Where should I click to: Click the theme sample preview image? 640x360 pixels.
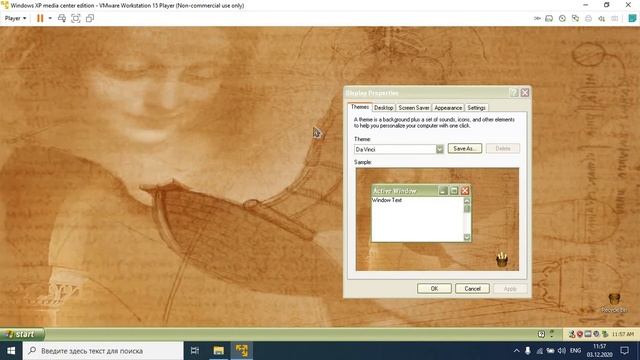pyautogui.click(x=437, y=219)
